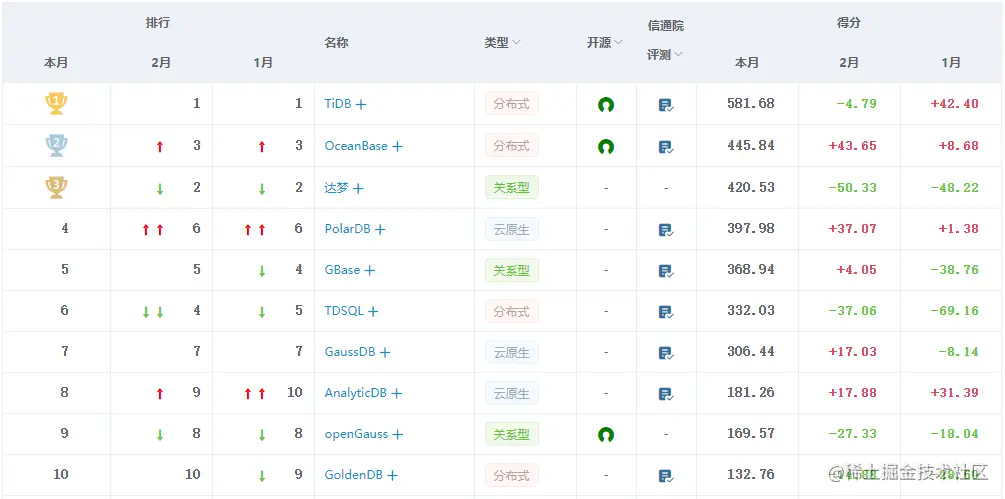Click the open source icon in openGauss row

coord(606,434)
